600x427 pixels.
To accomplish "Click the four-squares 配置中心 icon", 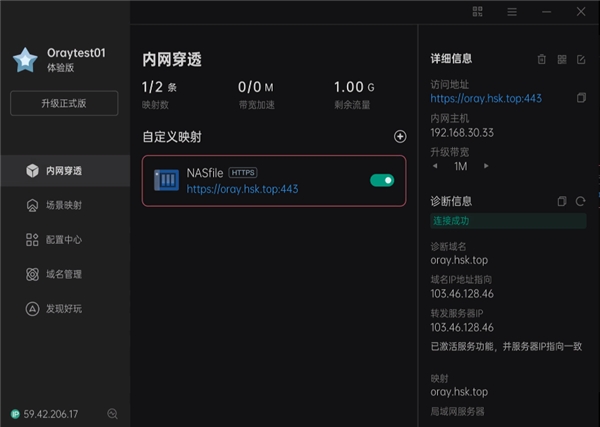I will tap(32, 240).
